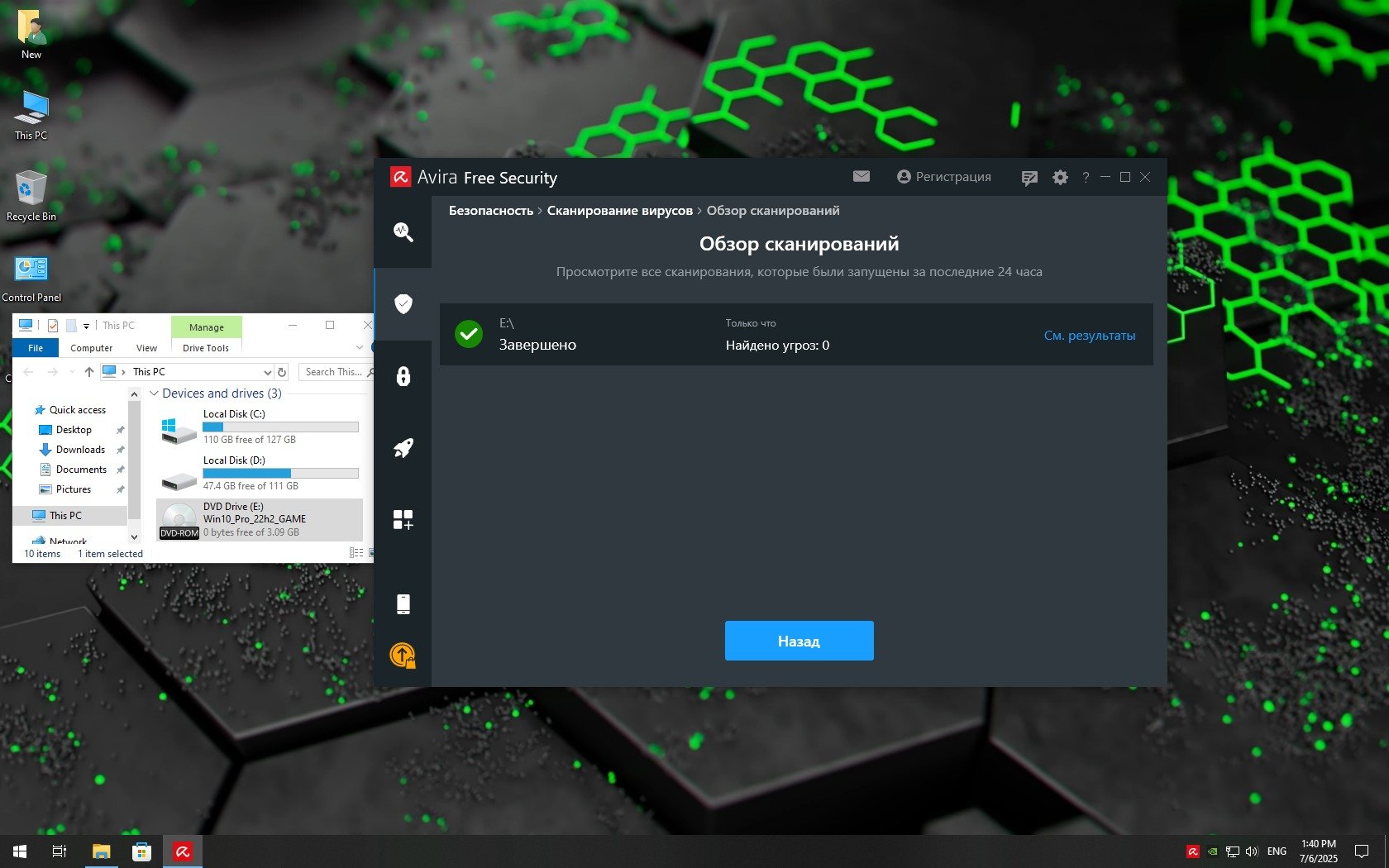Select Avira Security shield sidebar icon
1389x868 pixels.
[403, 304]
